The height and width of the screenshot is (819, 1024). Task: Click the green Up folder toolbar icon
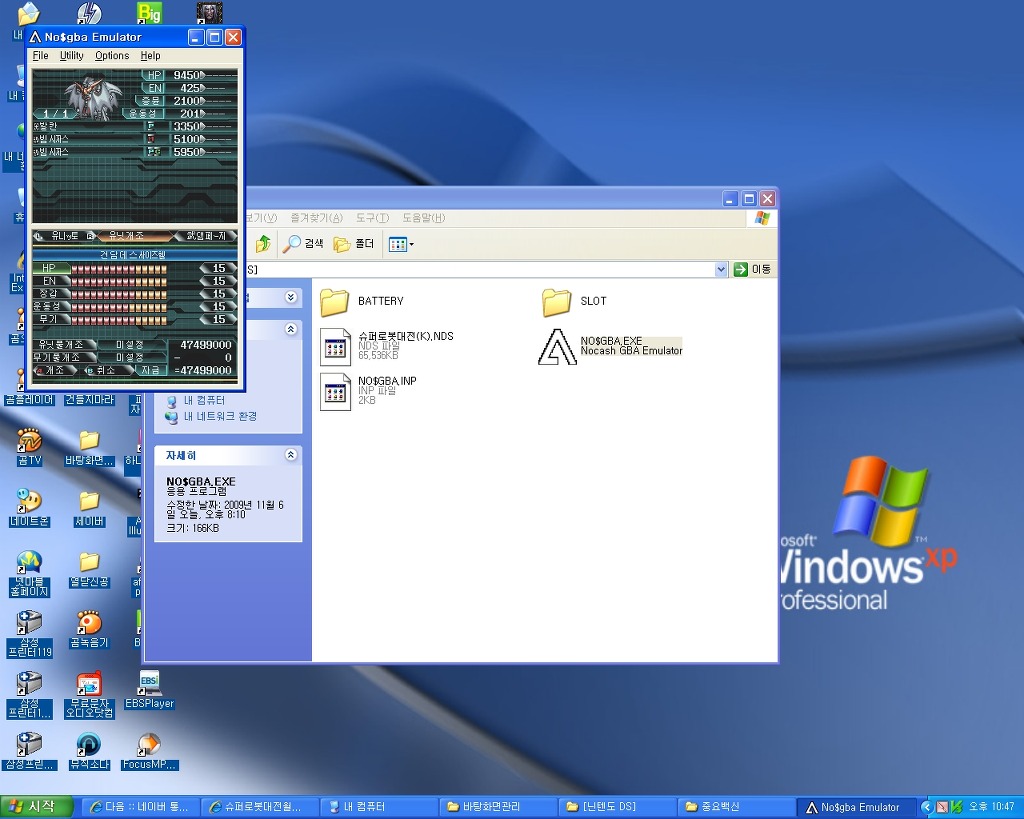point(263,244)
